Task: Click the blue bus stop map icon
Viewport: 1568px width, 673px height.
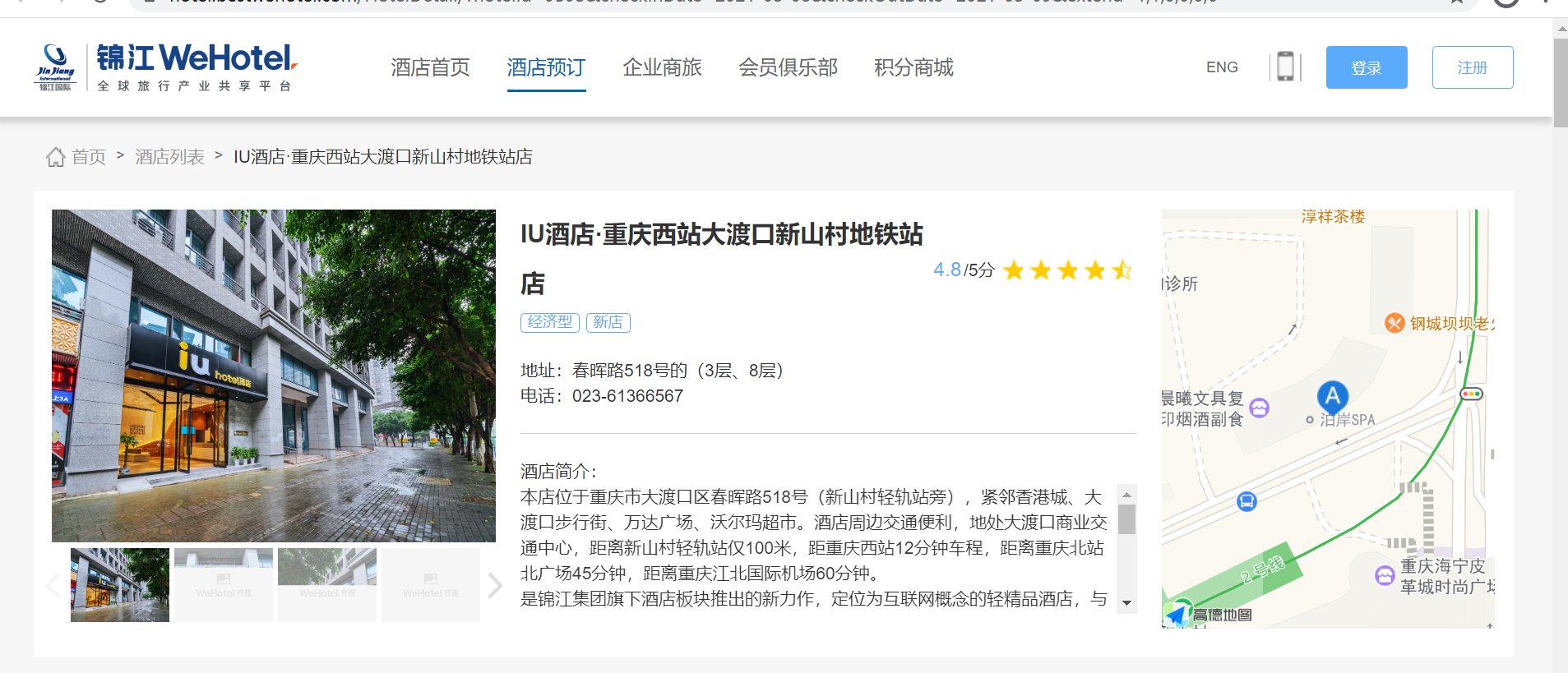Action: coord(1247,501)
